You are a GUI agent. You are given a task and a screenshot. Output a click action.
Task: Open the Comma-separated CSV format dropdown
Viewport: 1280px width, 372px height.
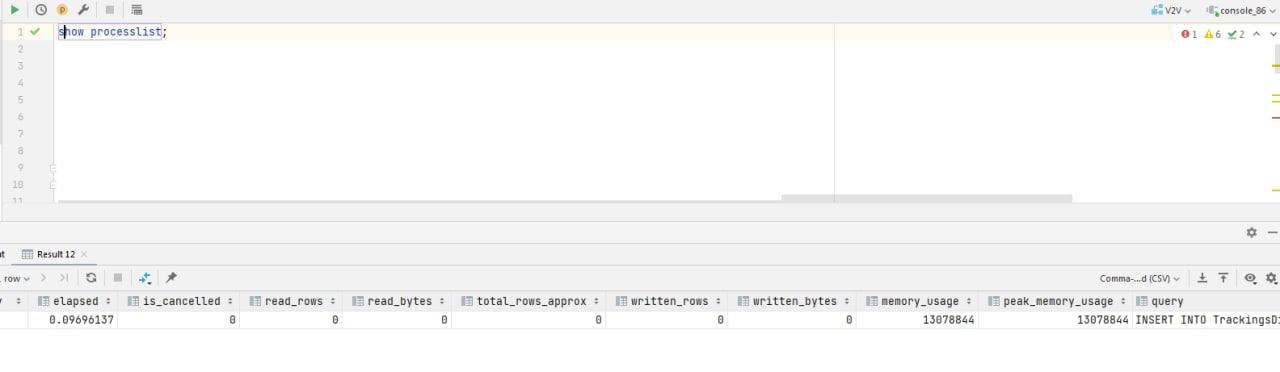point(1140,278)
